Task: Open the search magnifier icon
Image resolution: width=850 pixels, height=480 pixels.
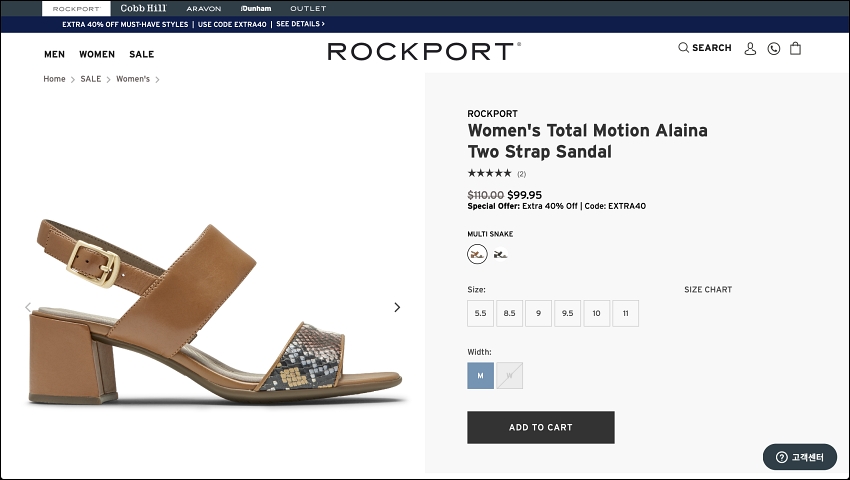Action: pyautogui.click(x=683, y=48)
